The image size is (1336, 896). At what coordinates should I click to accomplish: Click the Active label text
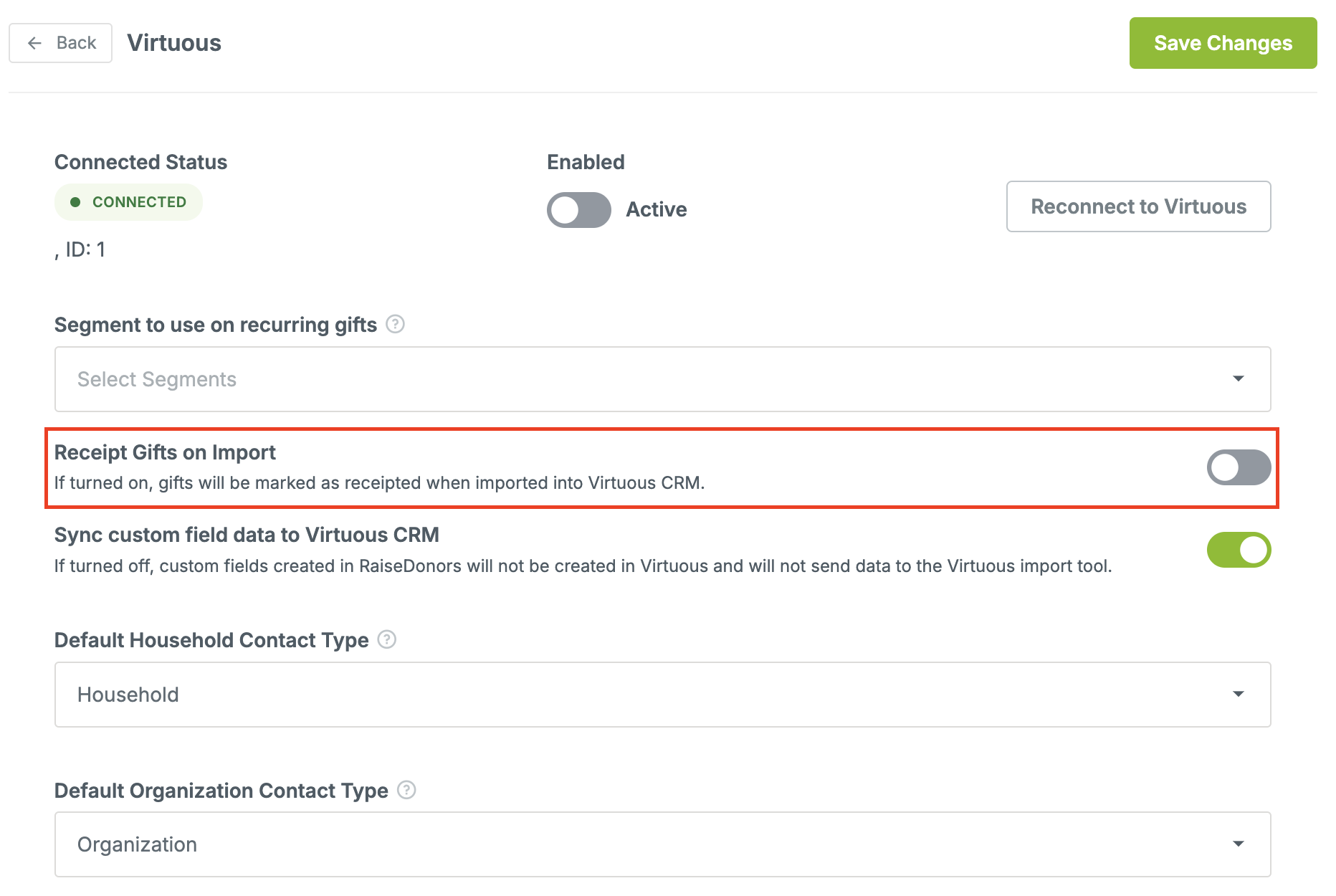tap(656, 209)
